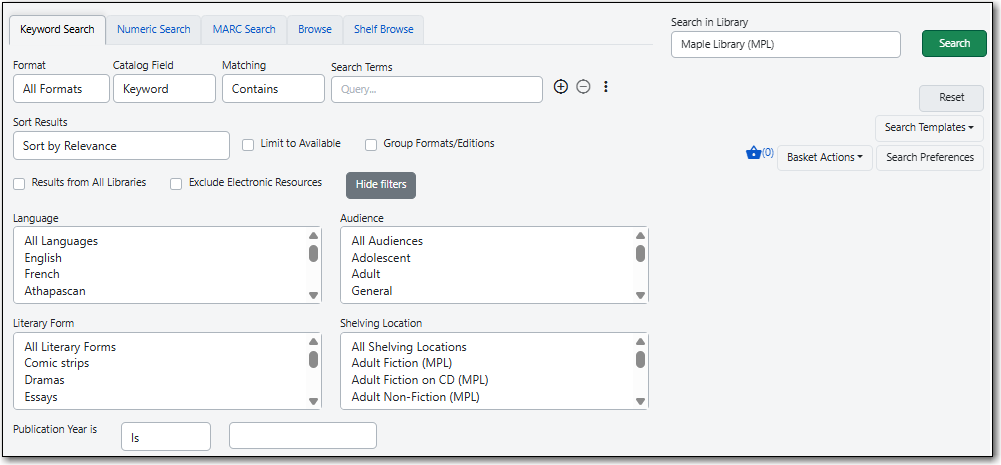Open the Shelf Browse tab
The width and height of the screenshot is (1001, 465).
pyautogui.click(x=384, y=29)
